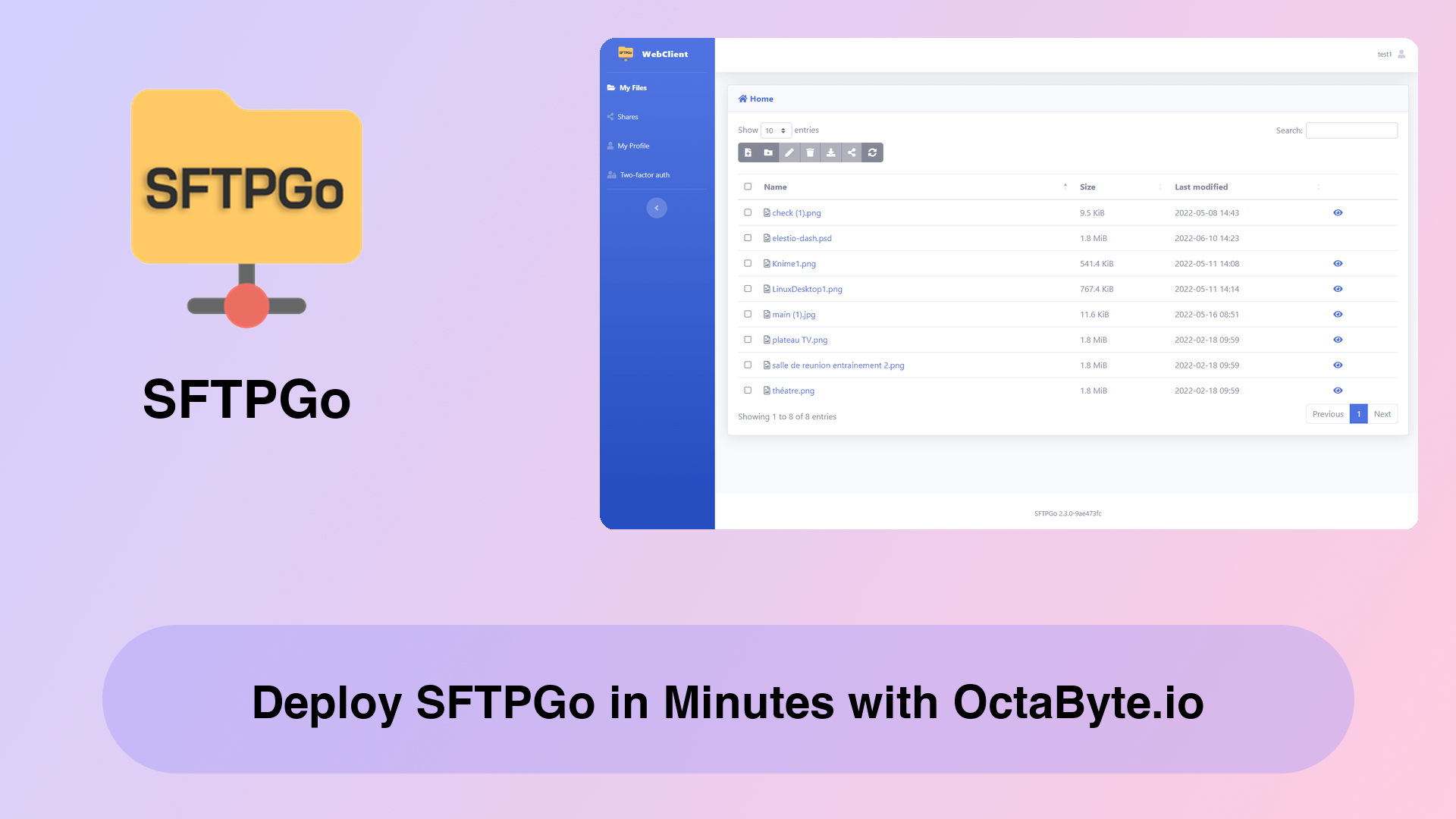Toggle preview for main (1).jpg file
Image resolution: width=1456 pixels, height=819 pixels.
point(1338,314)
